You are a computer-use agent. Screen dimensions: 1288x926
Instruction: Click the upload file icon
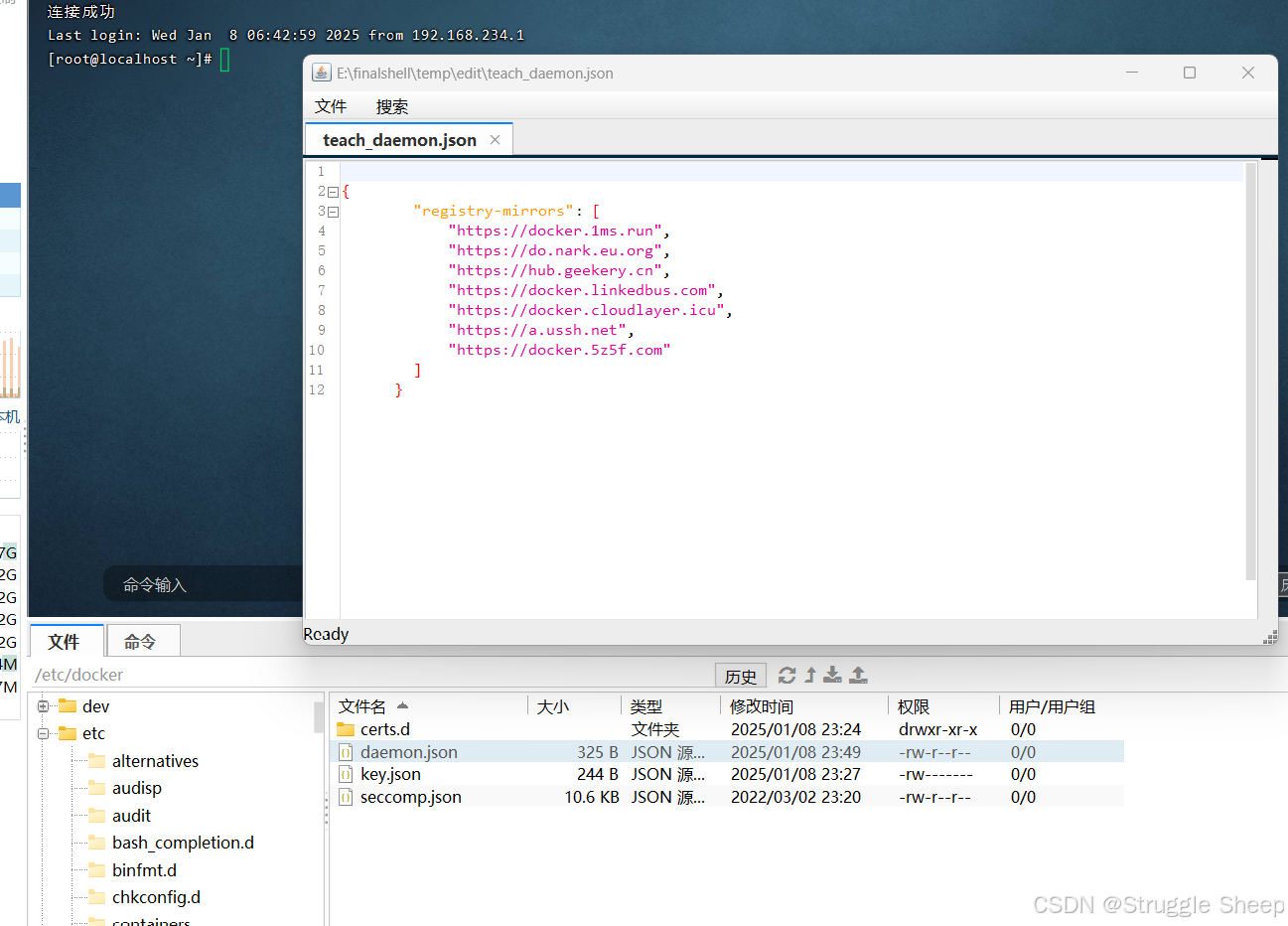click(x=858, y=676)
